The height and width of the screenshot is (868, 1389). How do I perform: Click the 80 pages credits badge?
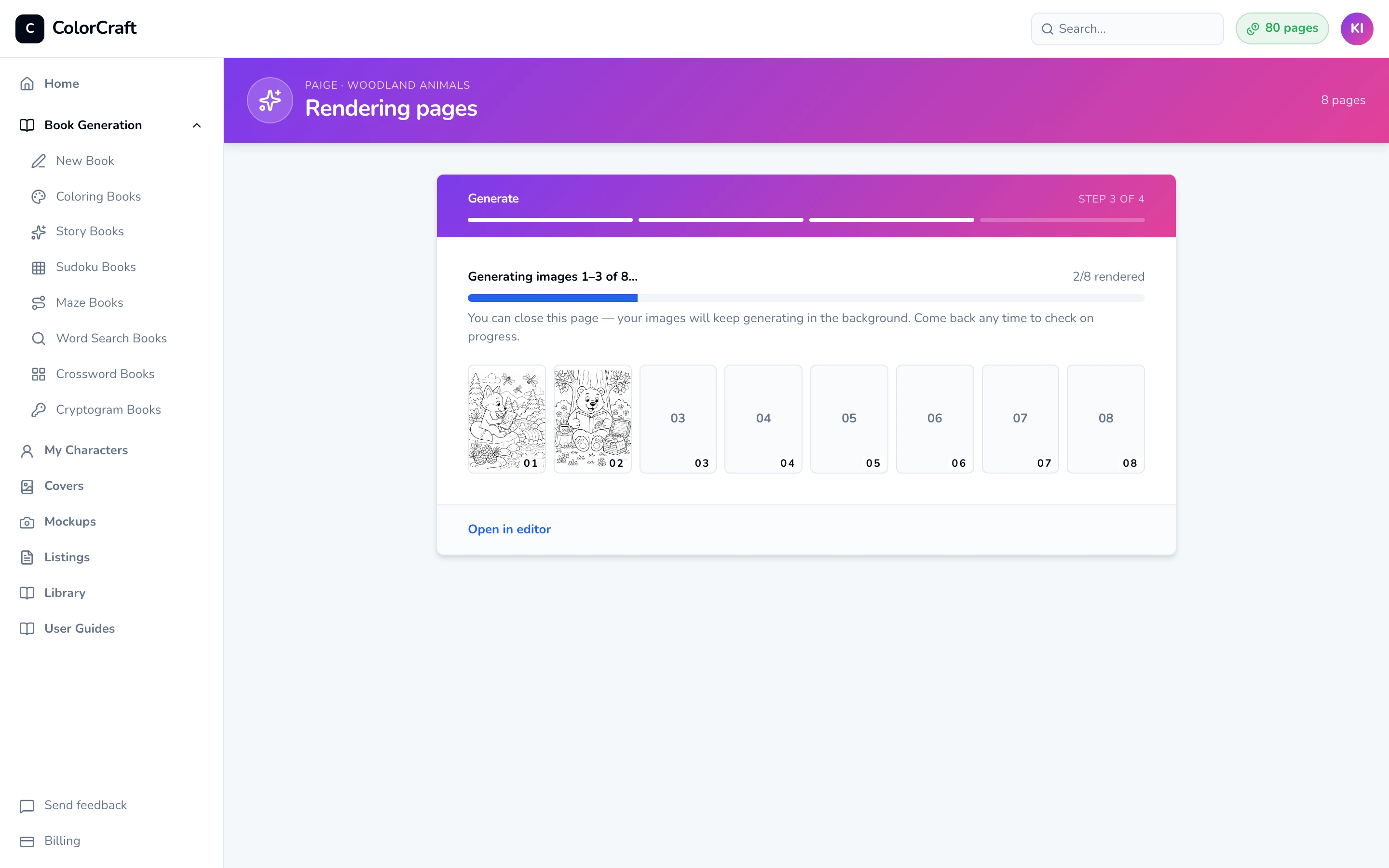tap(1281, 29)
